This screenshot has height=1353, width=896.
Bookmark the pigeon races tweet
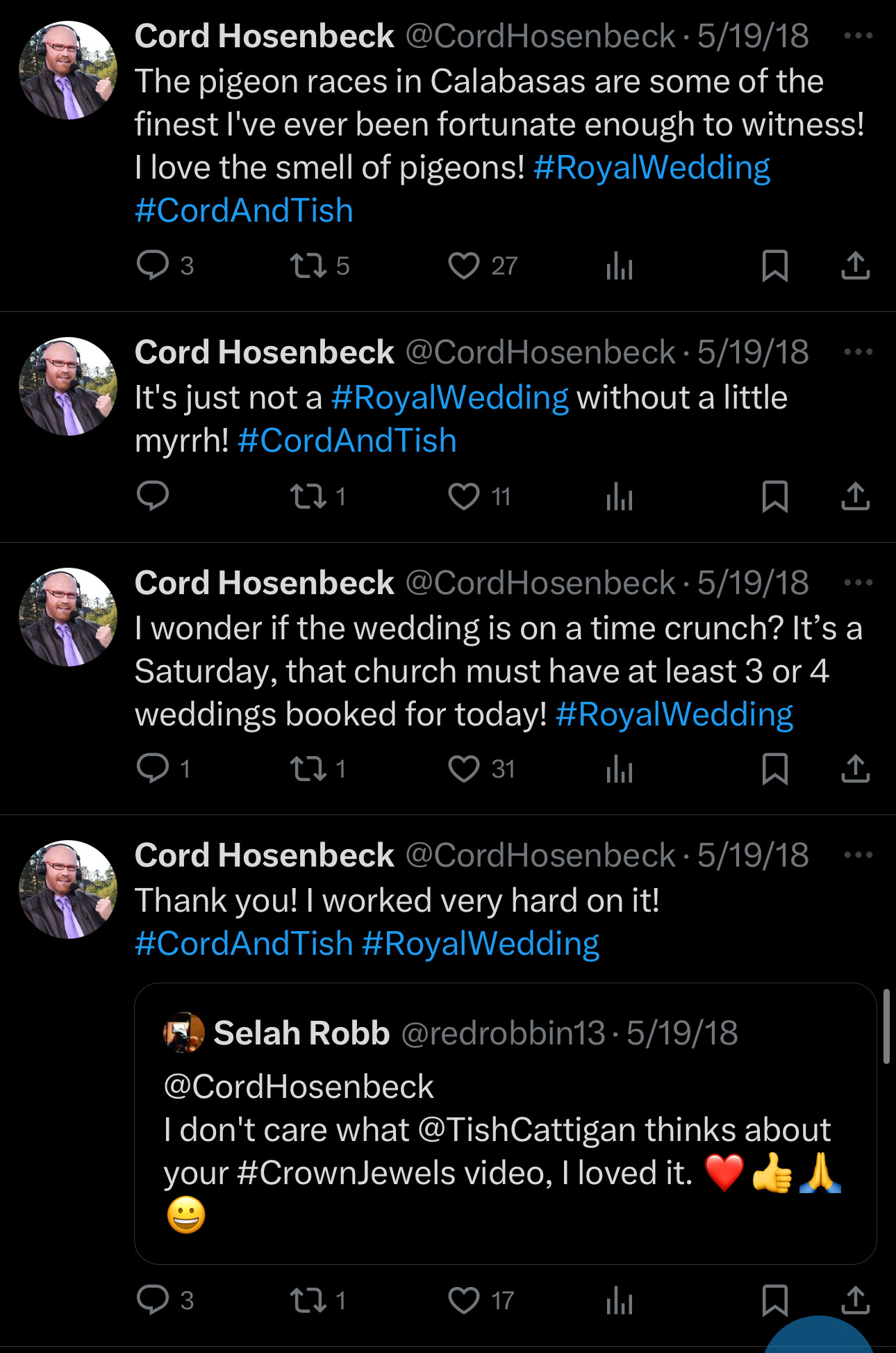774,265
